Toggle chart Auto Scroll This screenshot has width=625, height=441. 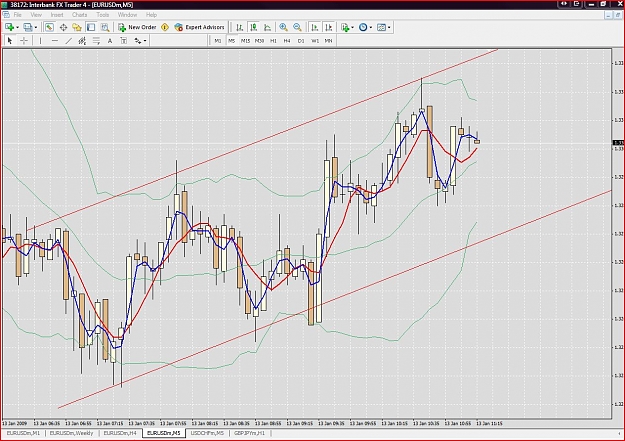[x=314, y=27]
